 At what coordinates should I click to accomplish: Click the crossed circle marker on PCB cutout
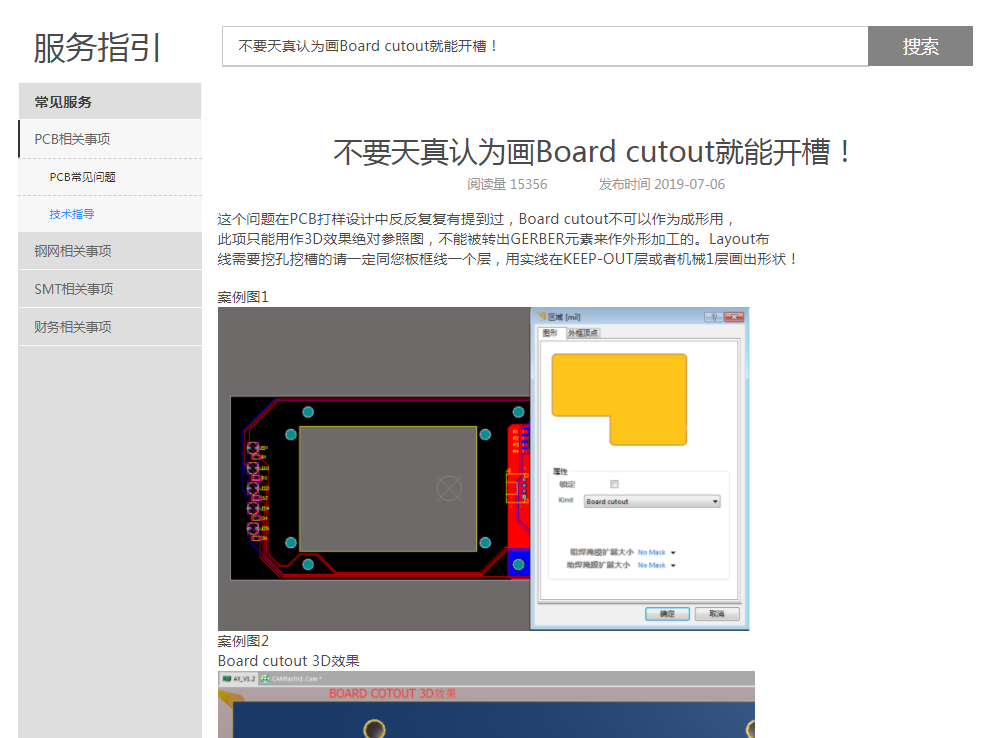point(450,488)
